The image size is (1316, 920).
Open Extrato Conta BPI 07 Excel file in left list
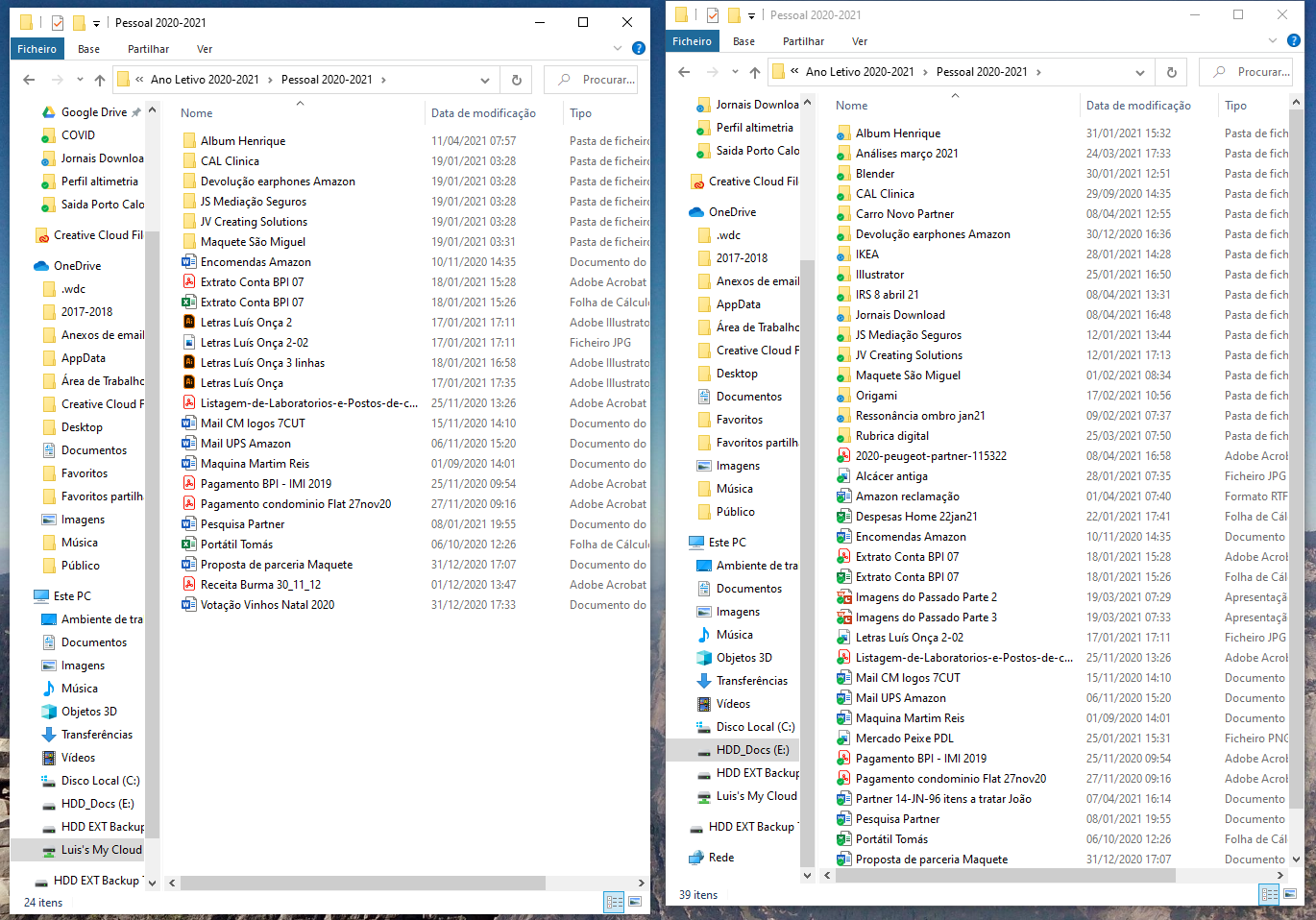pyautogui.click(x=252, y=303)
